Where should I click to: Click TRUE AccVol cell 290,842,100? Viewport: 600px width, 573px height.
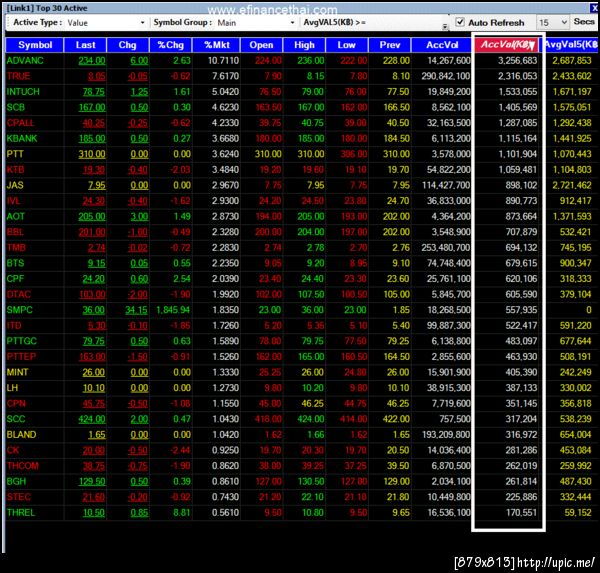click(446, 76)
